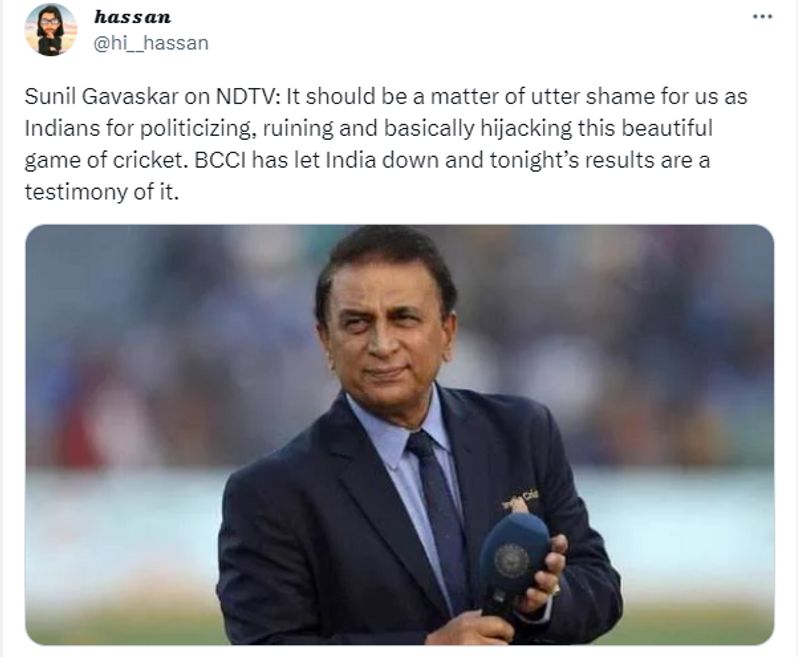
Task: Open the "hassan" display name profile
Action: click(132, 17)
